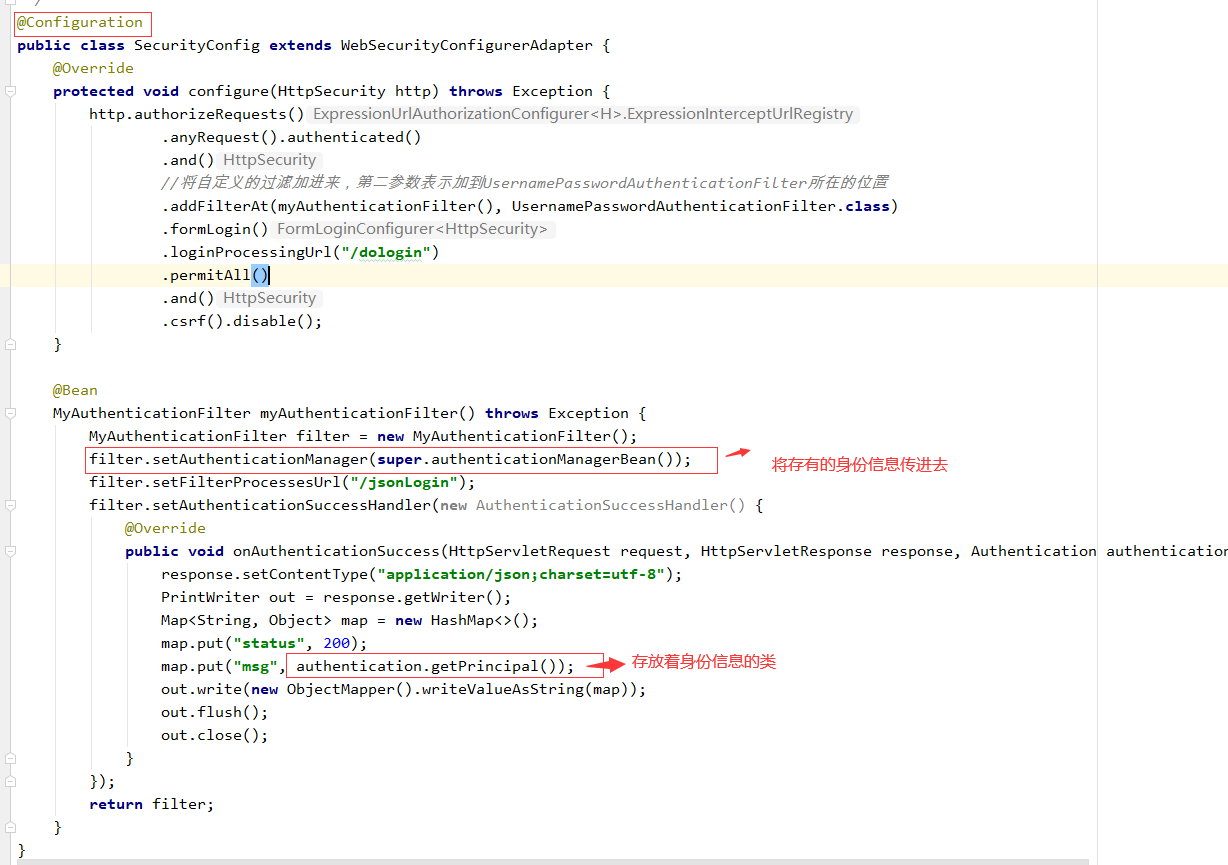Click the fold icon near the bean's closing brace
This screenshot has width=1228, height=865.
point(10,827)
